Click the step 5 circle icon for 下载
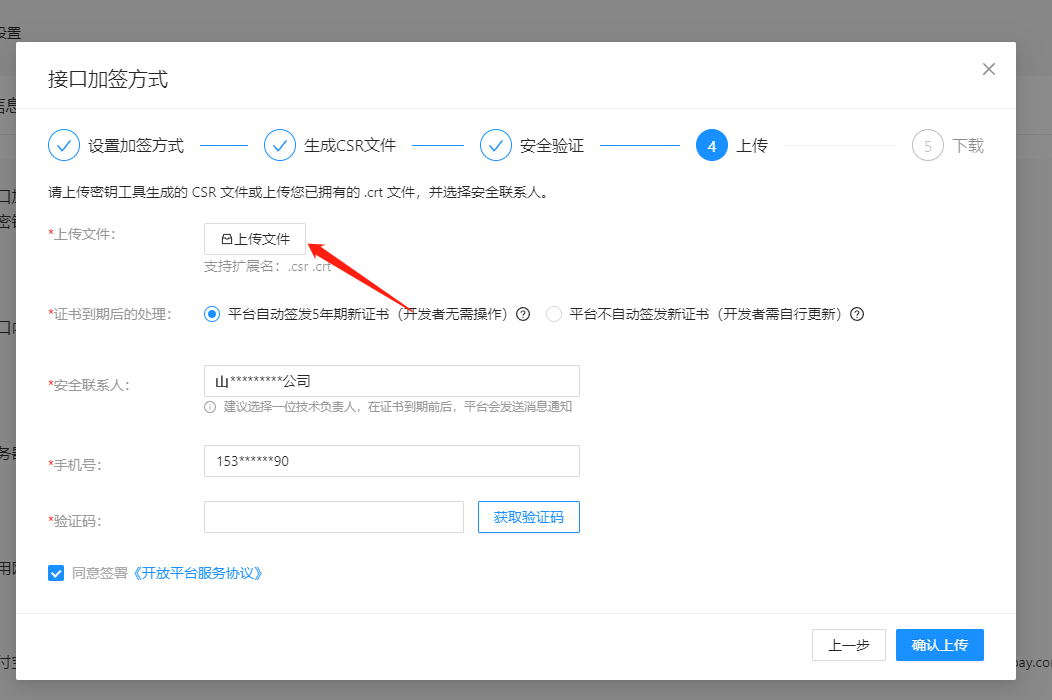Screen dimensions: 1052x700 (x=928, y=145)
